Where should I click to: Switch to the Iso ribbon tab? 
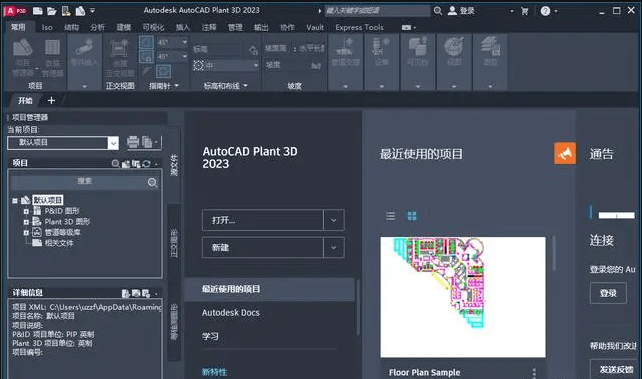click(47, 27)
